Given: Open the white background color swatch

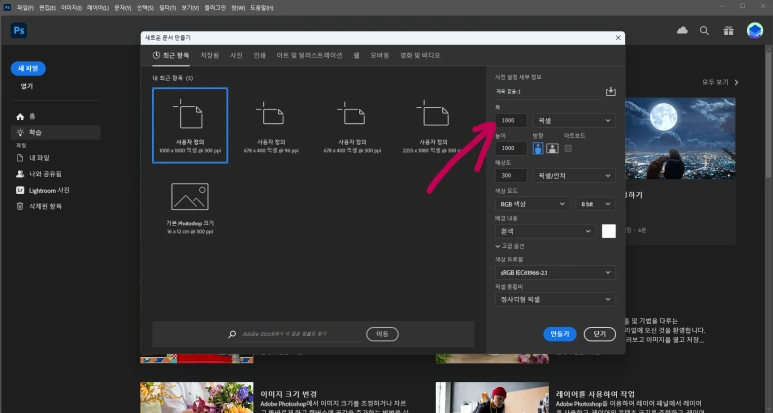Looking at the screenshot, I should [608, 231].
